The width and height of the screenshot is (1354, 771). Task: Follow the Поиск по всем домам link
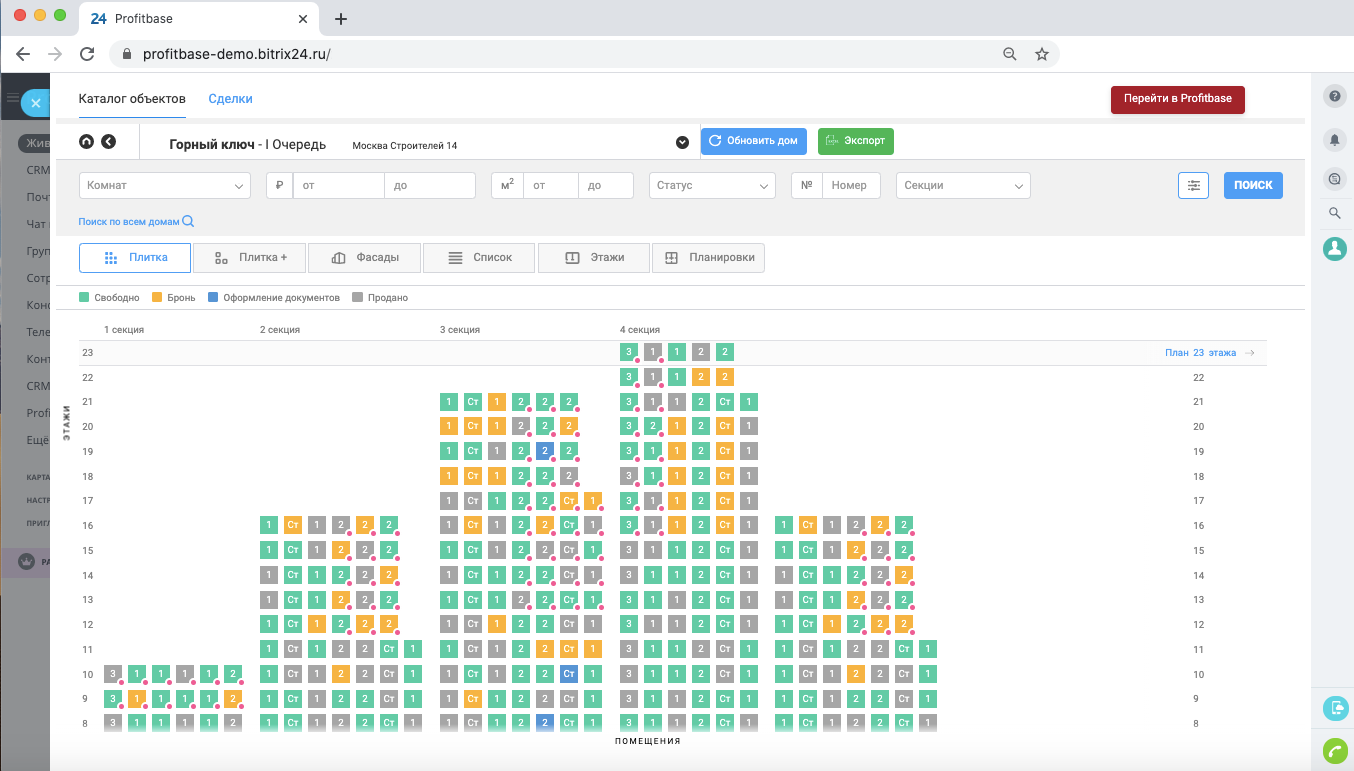coord(136,221)
